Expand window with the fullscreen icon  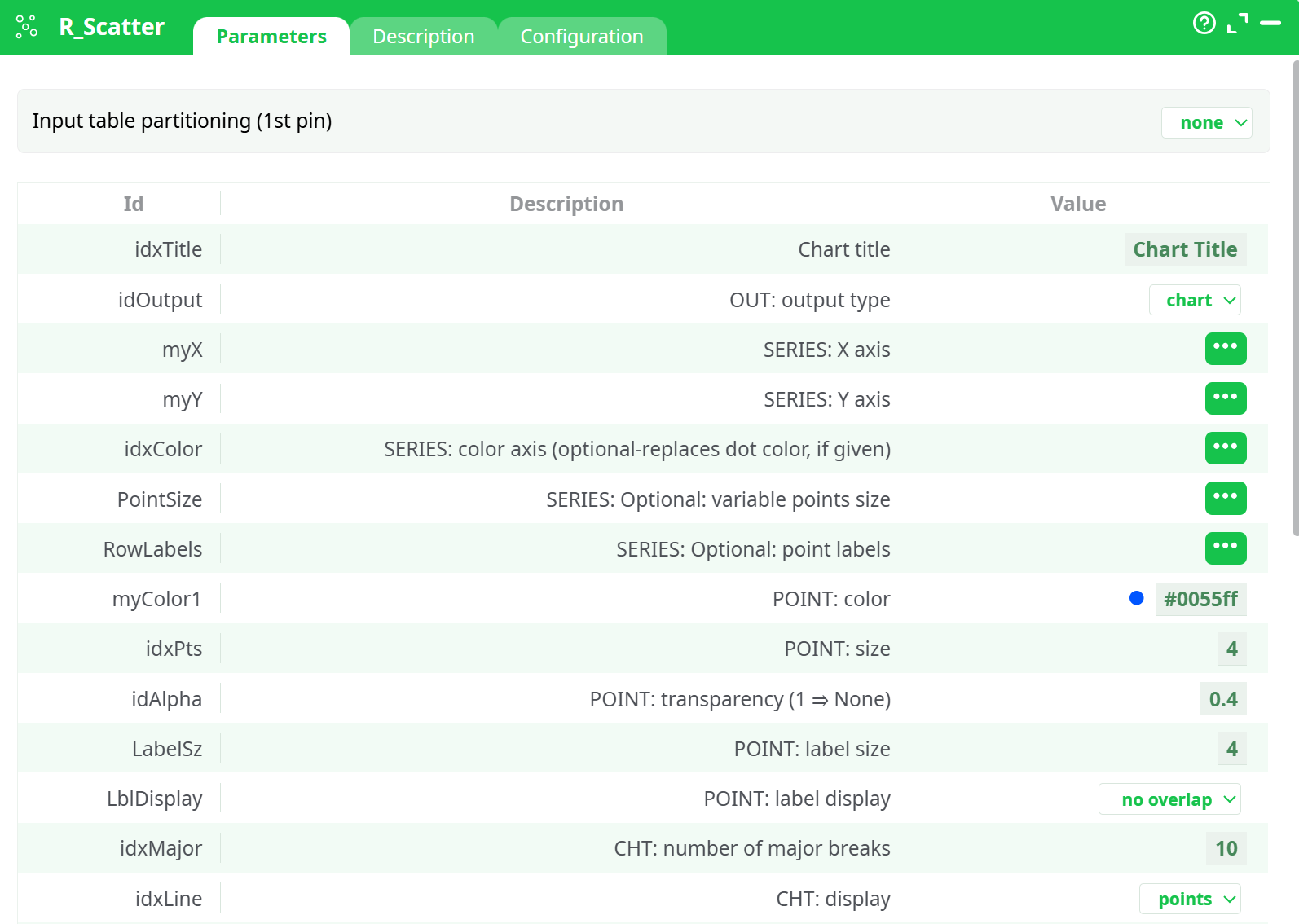1237,24
